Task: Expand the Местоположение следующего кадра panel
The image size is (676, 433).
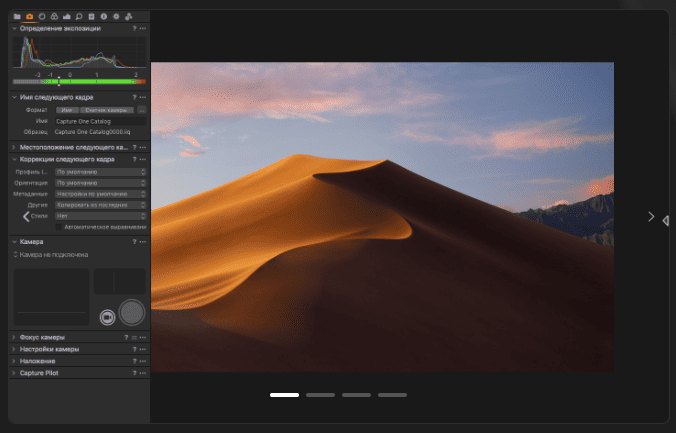Action: (14, 147)
